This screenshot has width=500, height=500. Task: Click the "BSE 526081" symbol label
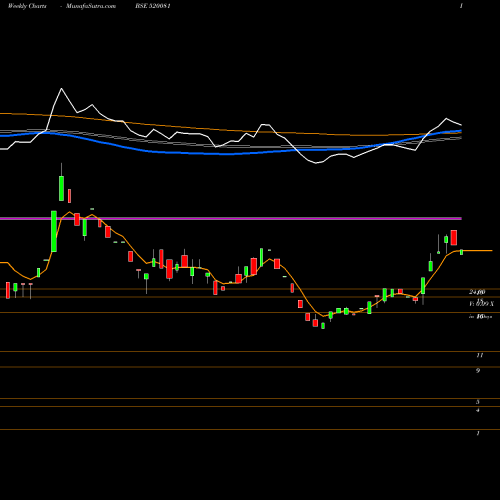click(153, 6)
